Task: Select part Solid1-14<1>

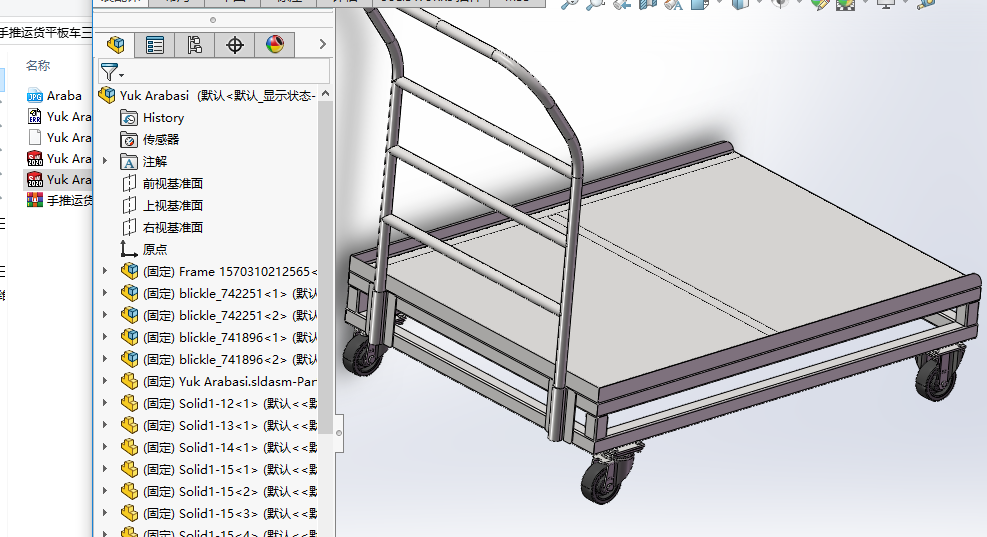Action: [218, 448]
